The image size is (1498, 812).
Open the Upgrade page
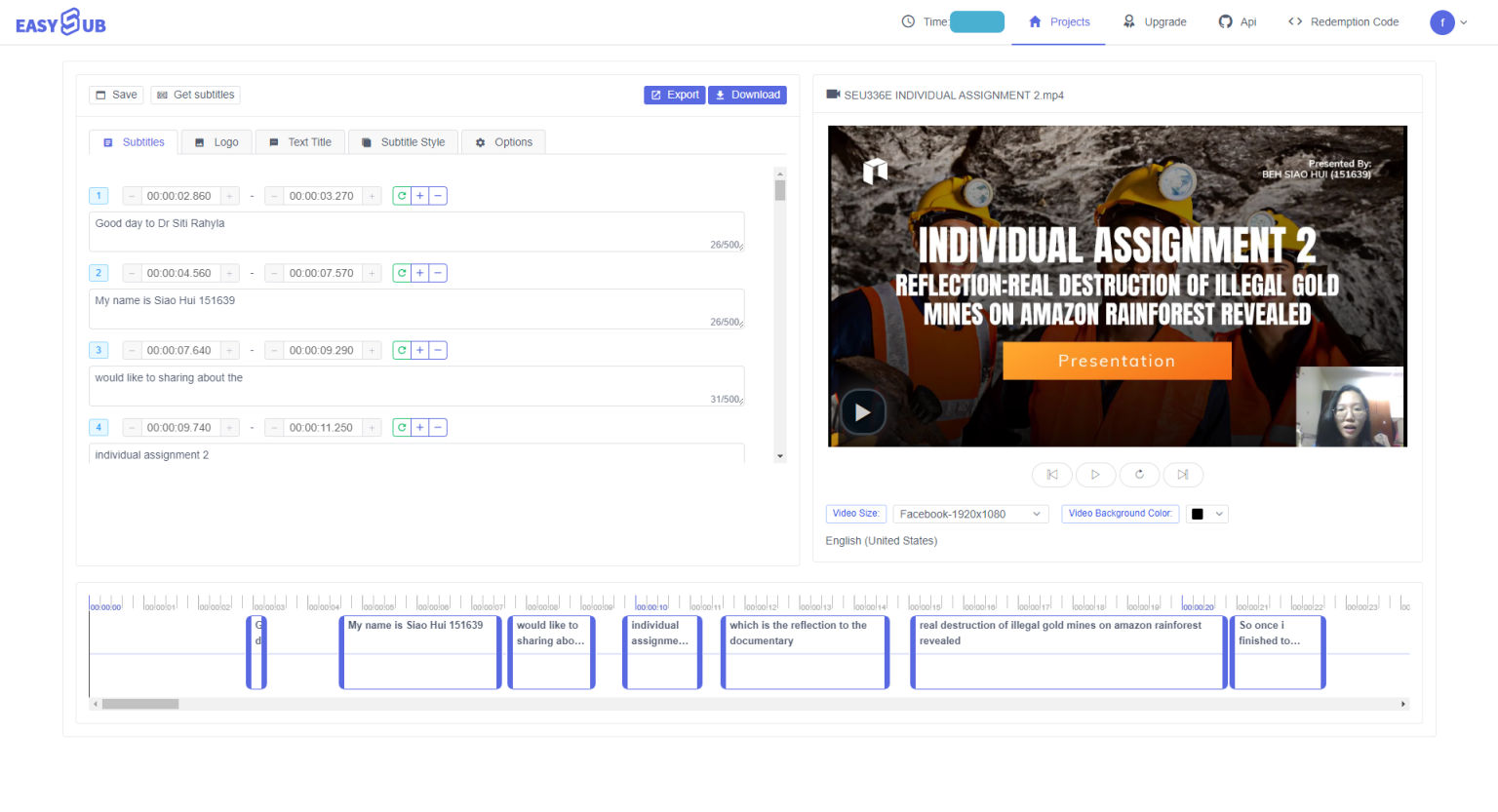[1155, 21]
